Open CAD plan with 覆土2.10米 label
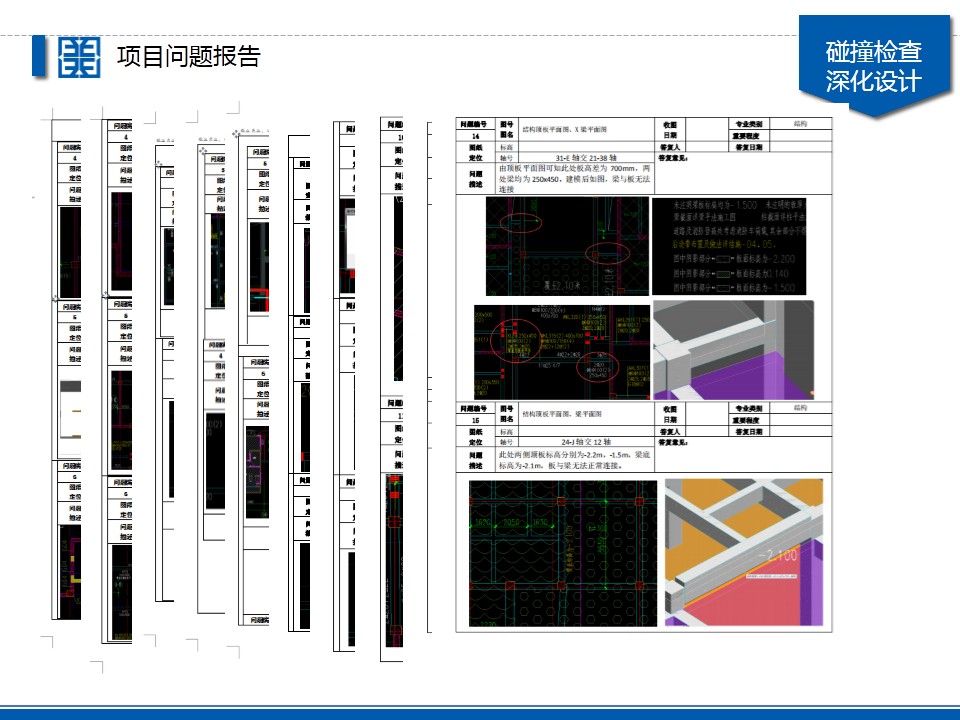This screenshot has width=960, height=720. 566,243
